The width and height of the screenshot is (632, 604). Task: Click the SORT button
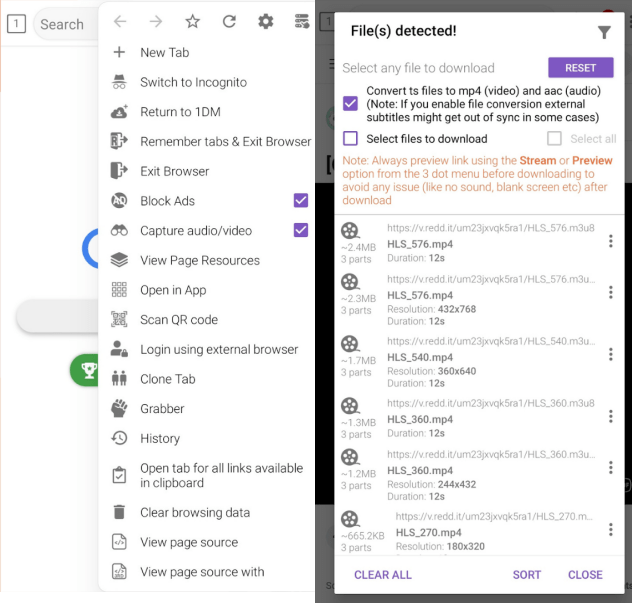point(527,575)
